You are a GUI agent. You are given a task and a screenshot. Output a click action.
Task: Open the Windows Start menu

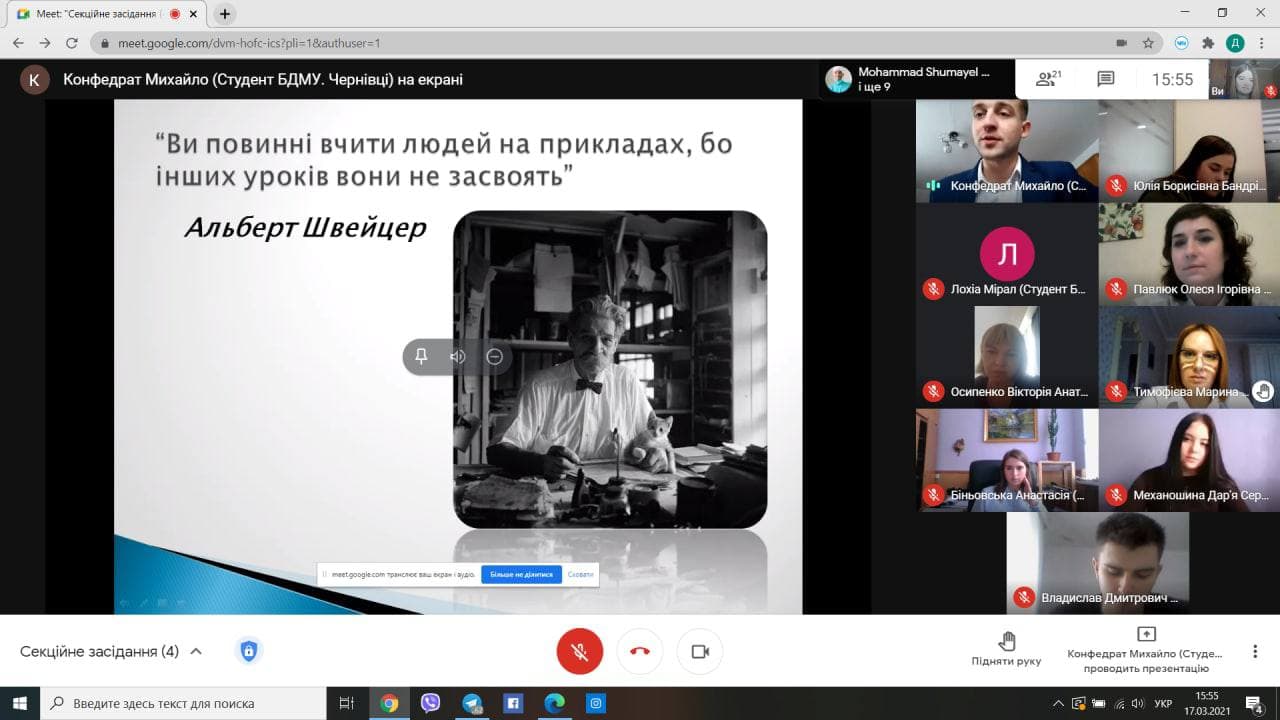tap(19, 703)
